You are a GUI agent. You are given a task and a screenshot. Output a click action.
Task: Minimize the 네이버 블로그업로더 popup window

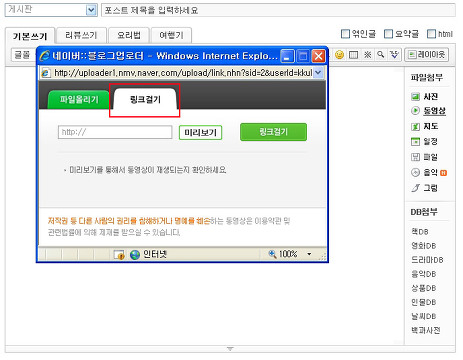pos(287,56)
